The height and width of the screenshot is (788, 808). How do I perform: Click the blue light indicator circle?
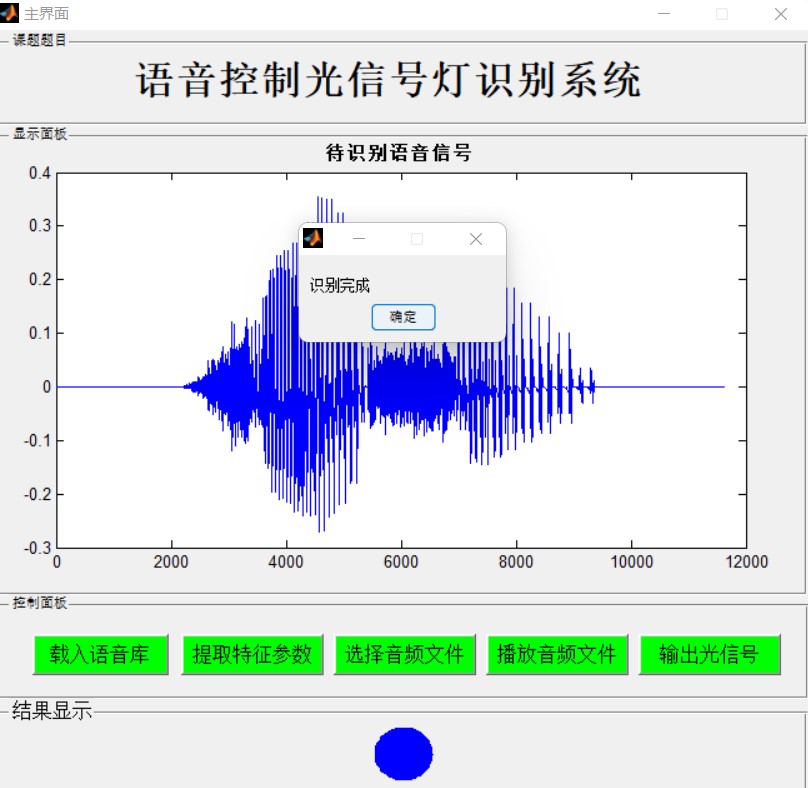pyautogui.click(x=403, y=753)
